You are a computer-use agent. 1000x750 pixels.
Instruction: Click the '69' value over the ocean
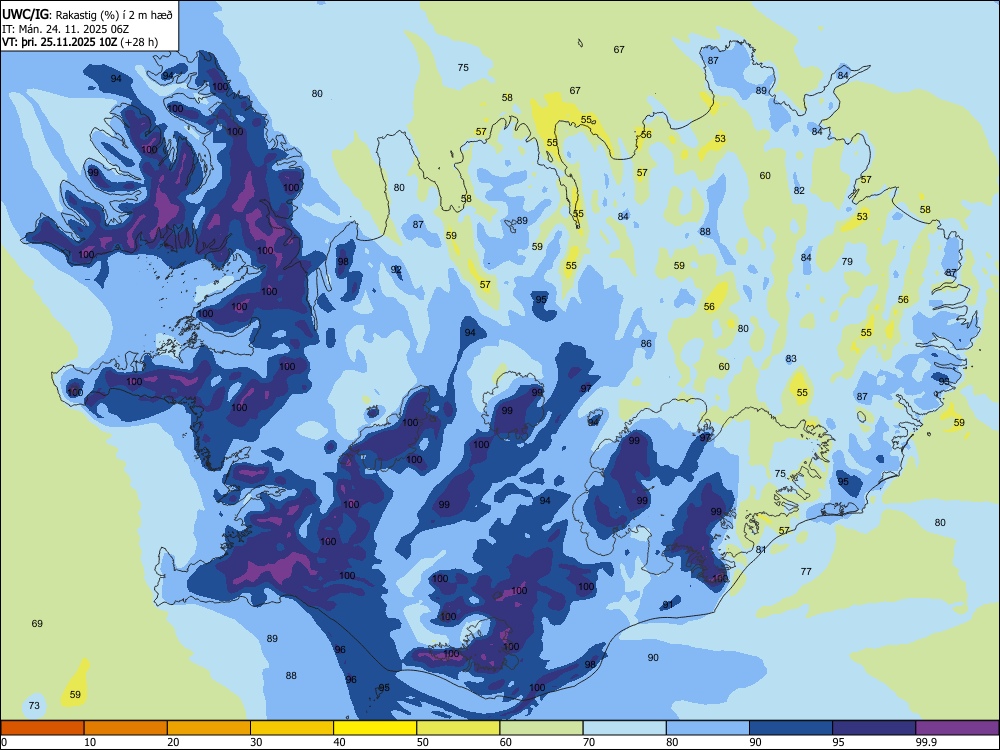37,623
